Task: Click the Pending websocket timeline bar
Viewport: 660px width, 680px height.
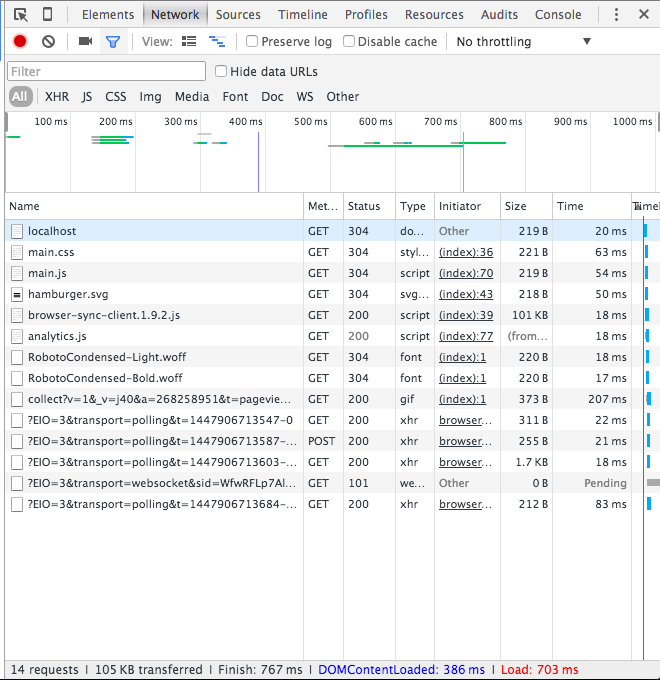Action: (653, 483)
